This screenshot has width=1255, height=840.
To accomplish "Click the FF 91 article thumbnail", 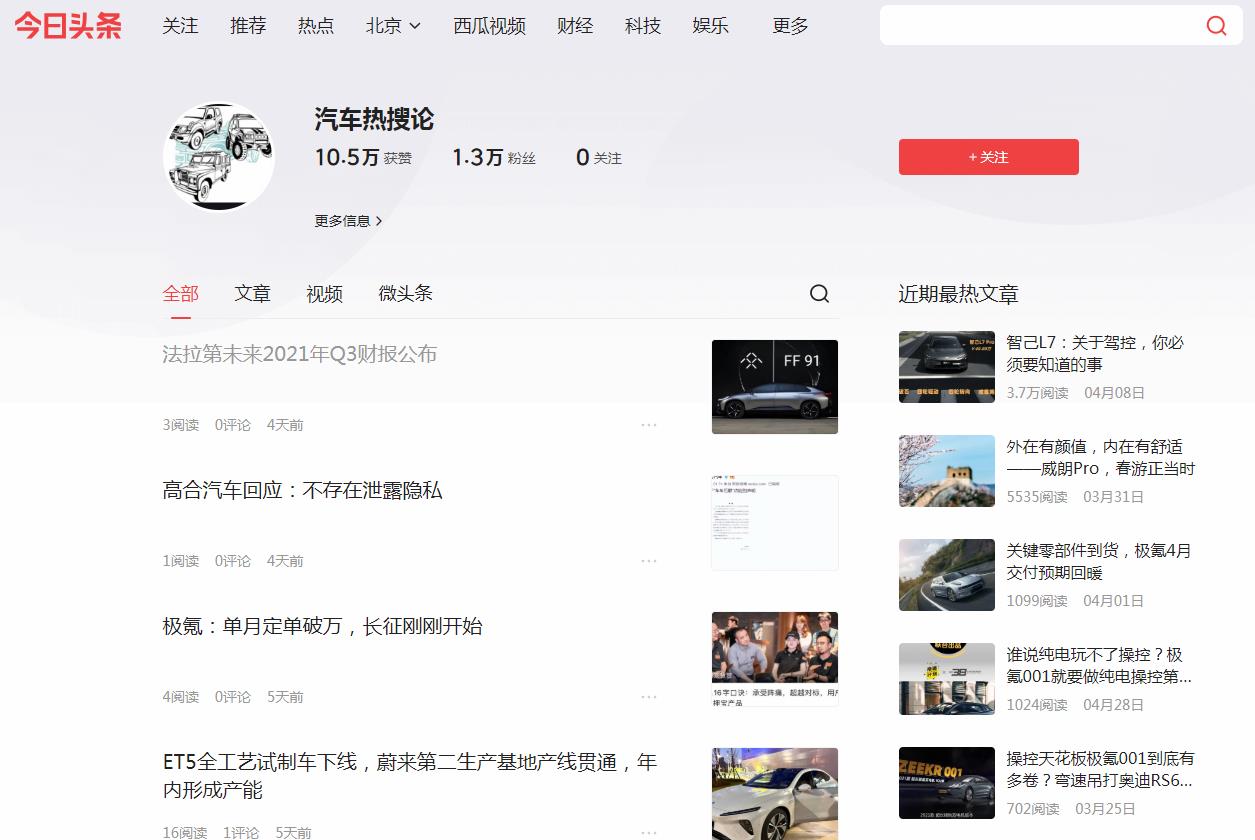I will (775, 387).
